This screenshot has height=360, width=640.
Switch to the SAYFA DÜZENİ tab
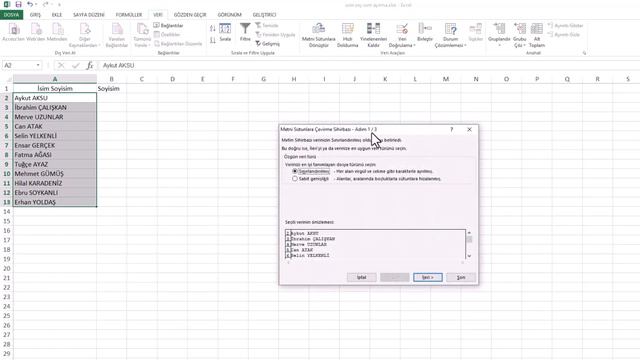(89, 15)
